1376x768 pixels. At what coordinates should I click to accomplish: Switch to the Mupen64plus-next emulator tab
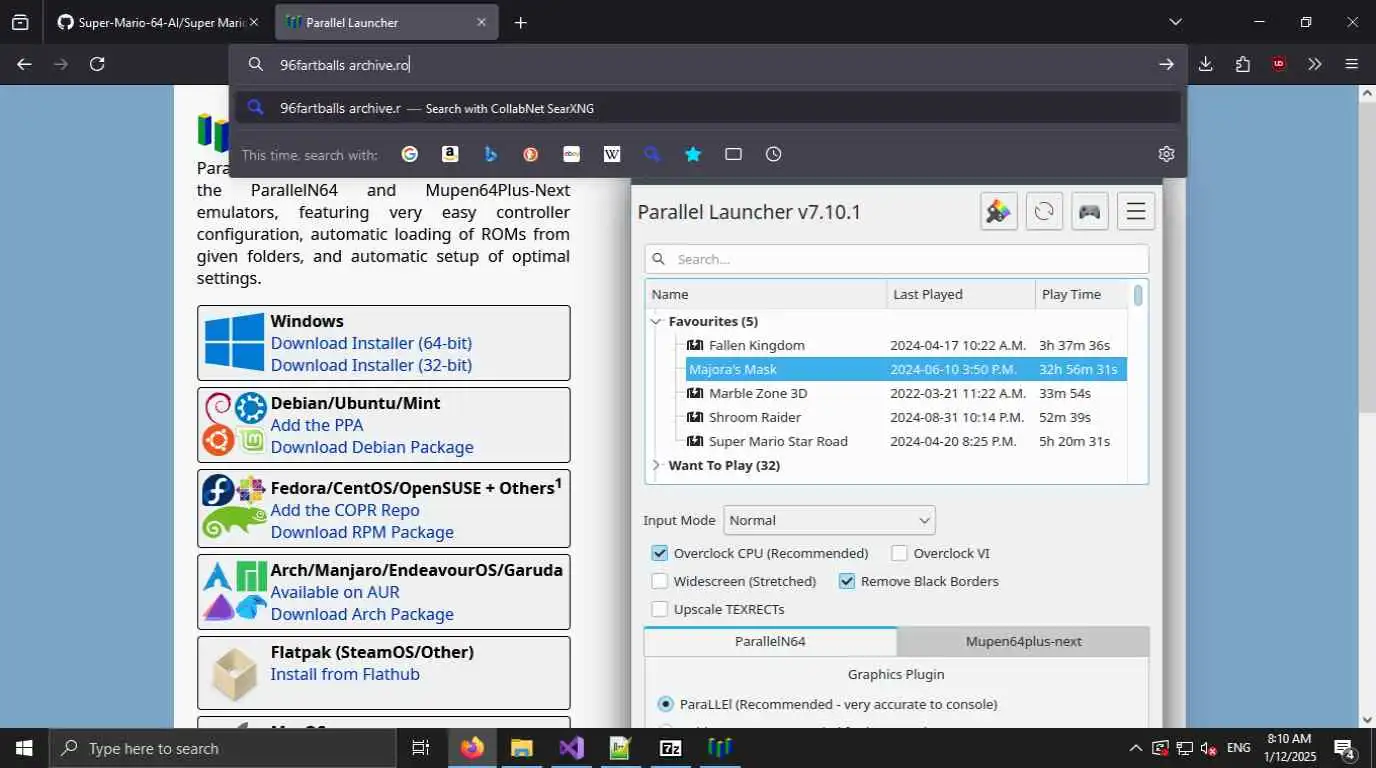pos(1023,641)
